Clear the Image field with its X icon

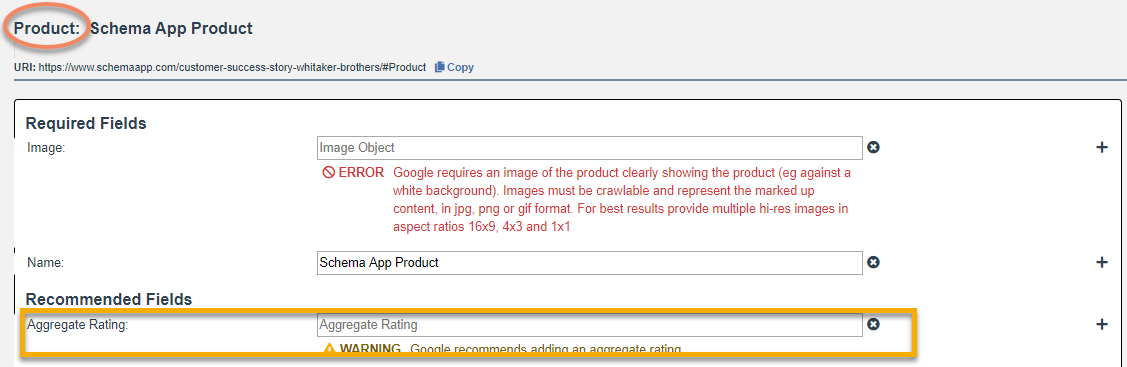tap(873, 147)
